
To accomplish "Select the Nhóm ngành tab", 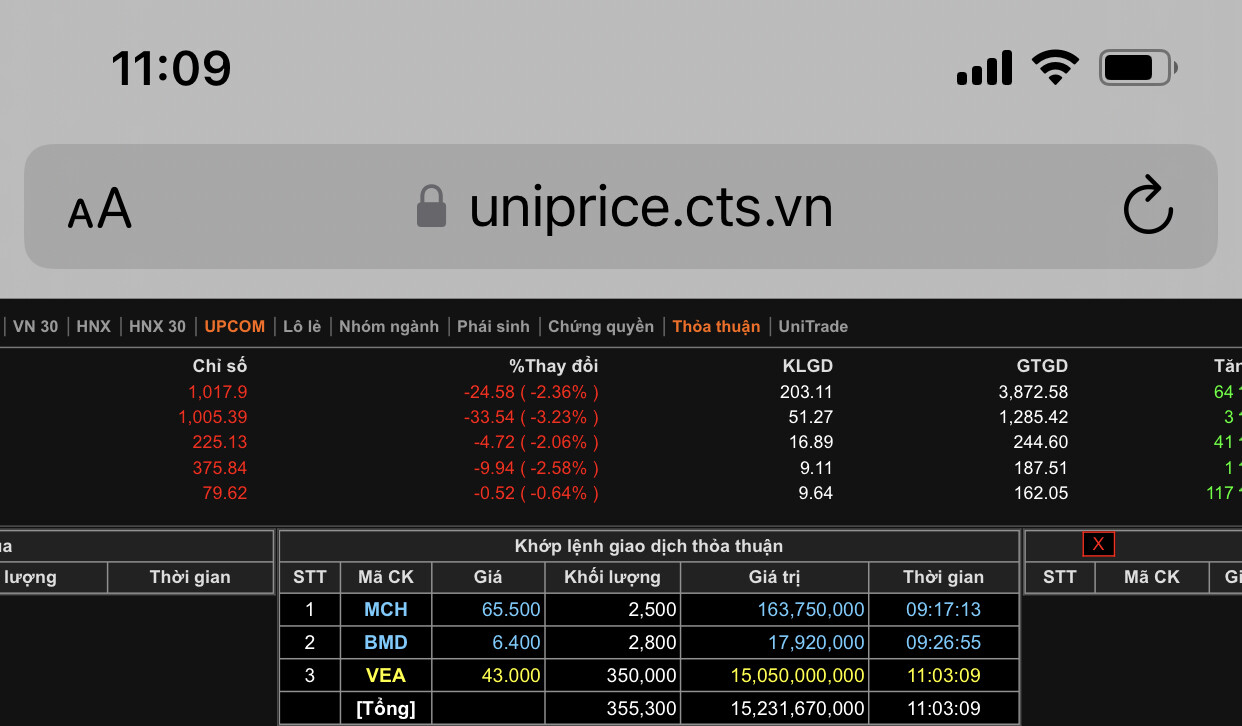I will (389, 326).
